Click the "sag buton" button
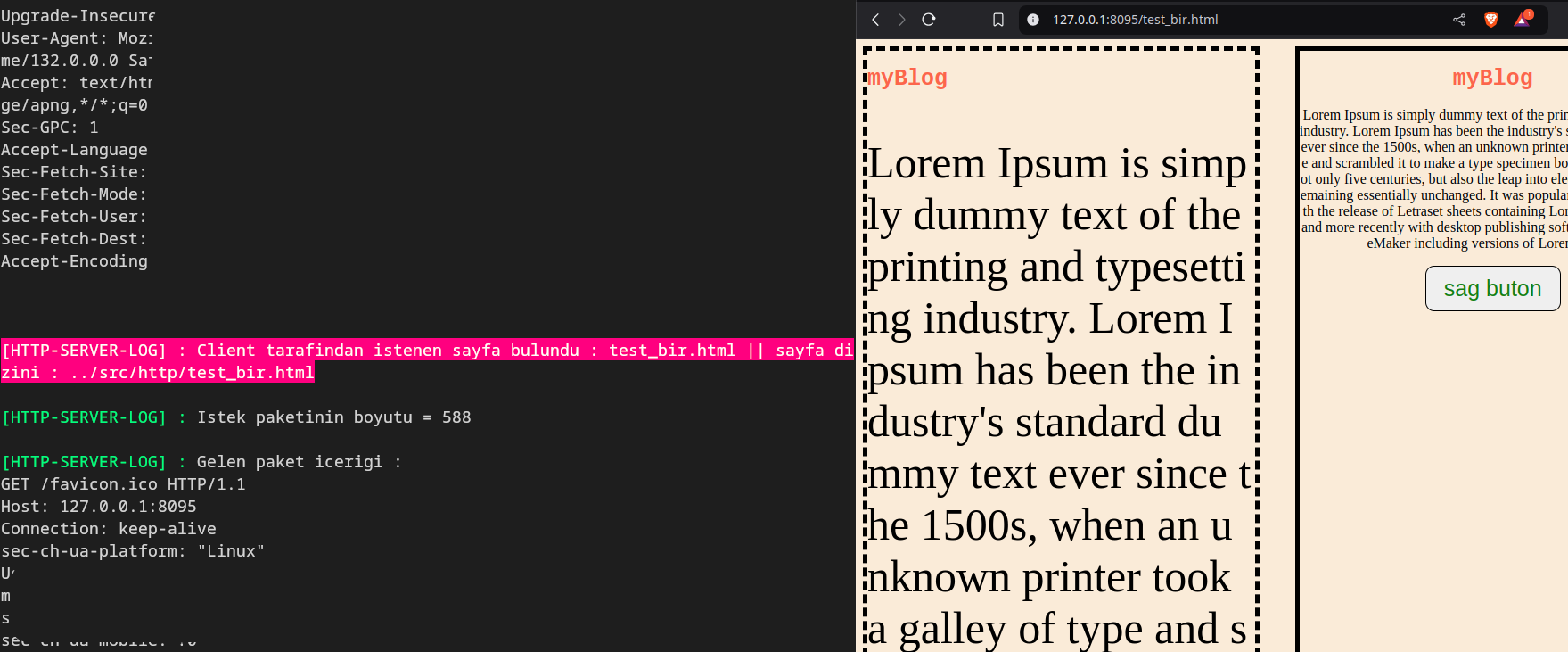The height and width of the screenshot is (652, 1568). (x=1492, y=289)
